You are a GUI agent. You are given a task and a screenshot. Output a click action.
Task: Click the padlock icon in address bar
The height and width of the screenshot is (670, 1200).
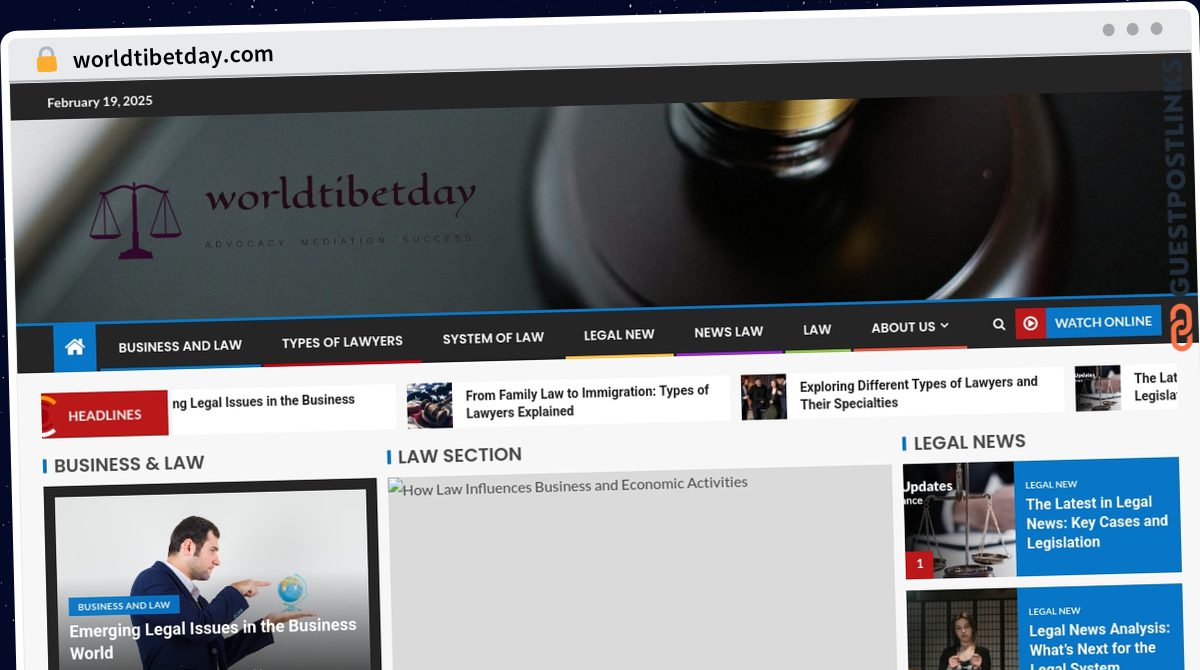pos(47,60)
